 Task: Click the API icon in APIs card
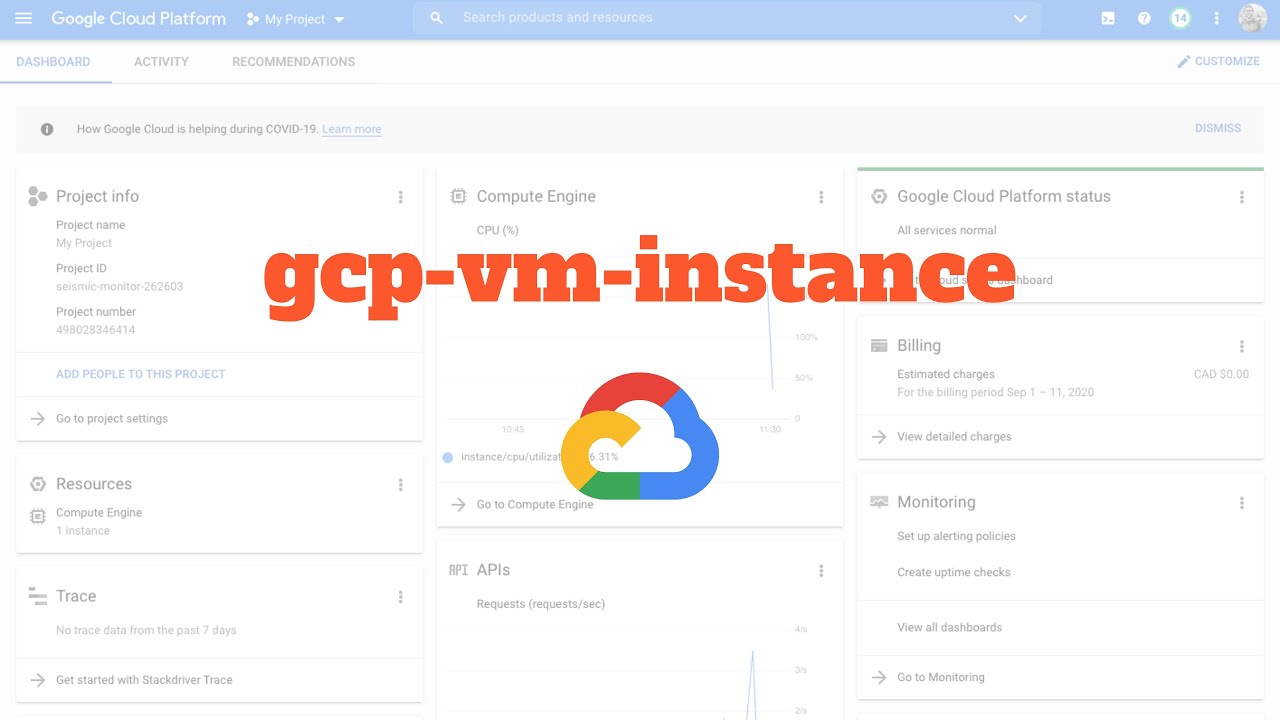point(458,570)
